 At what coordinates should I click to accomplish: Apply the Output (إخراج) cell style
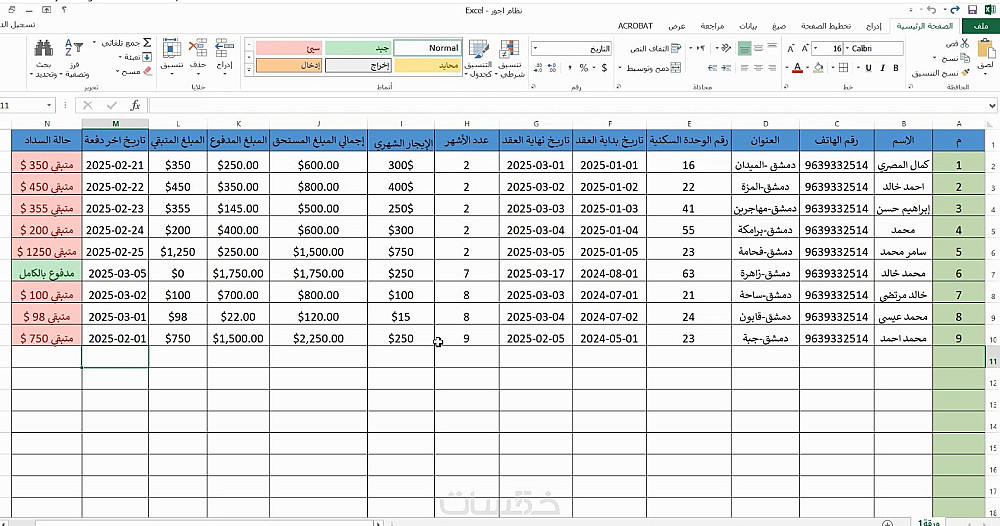tap(358, 66)
